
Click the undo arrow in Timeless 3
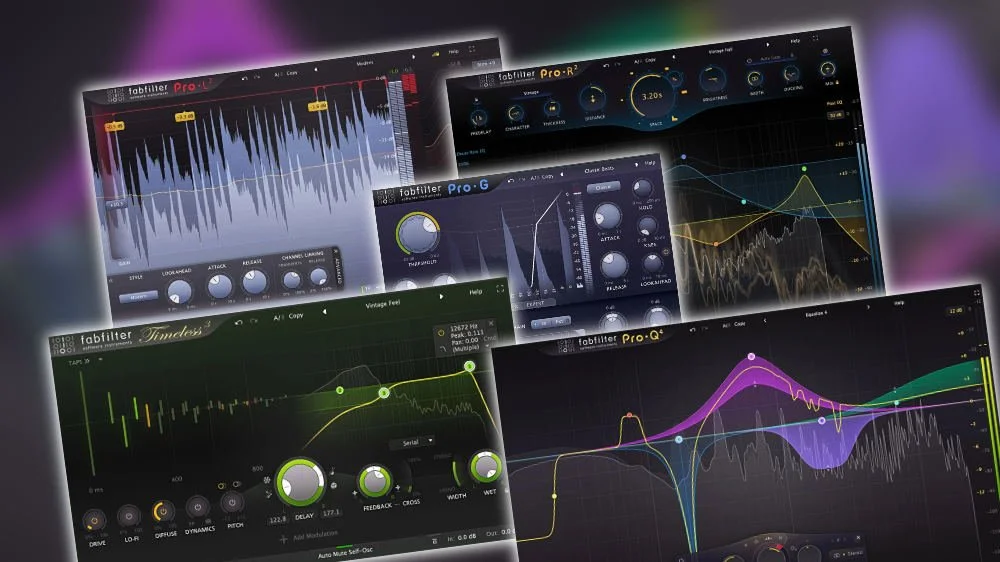(239, 323)
